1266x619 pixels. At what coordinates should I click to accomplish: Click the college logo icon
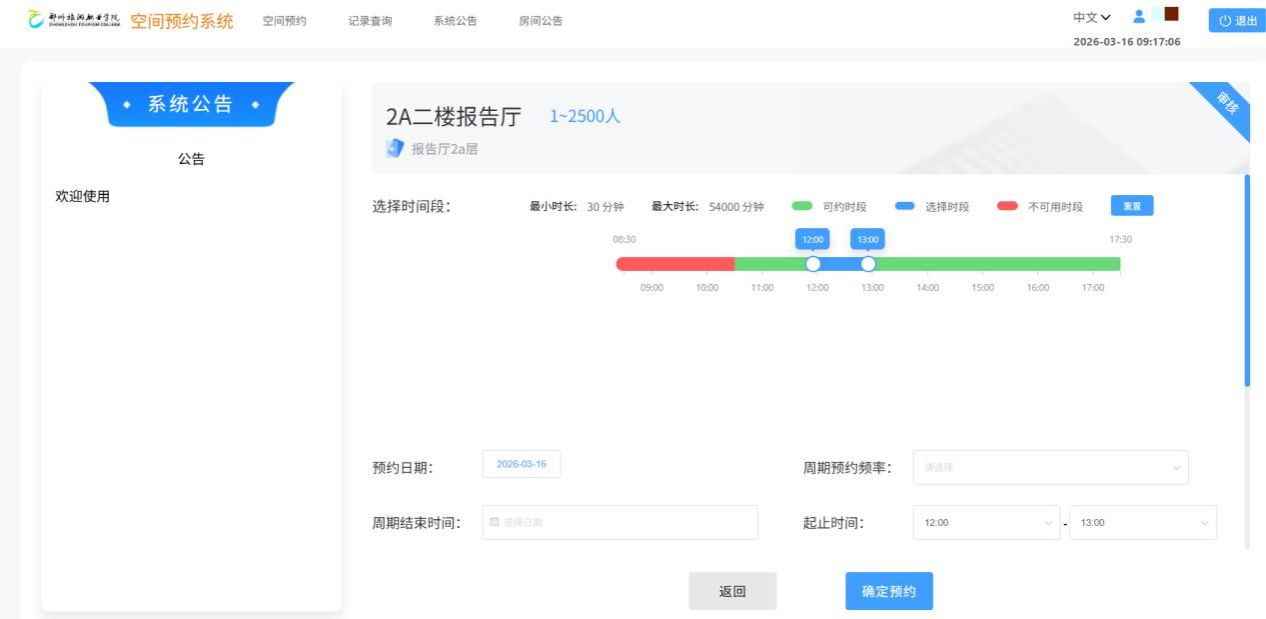(37, 21)
